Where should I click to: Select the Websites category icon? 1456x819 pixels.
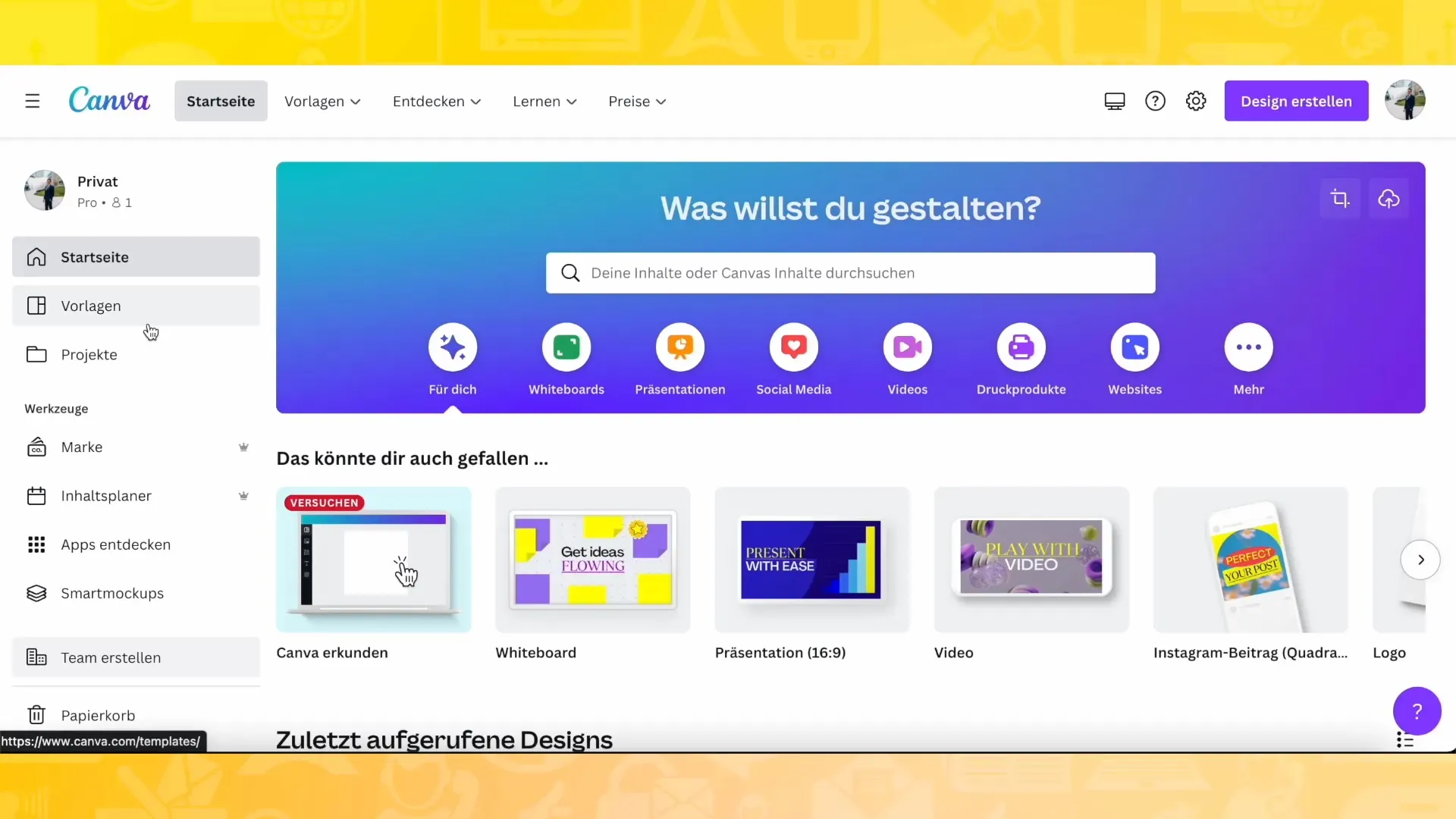click(1135, 347)
